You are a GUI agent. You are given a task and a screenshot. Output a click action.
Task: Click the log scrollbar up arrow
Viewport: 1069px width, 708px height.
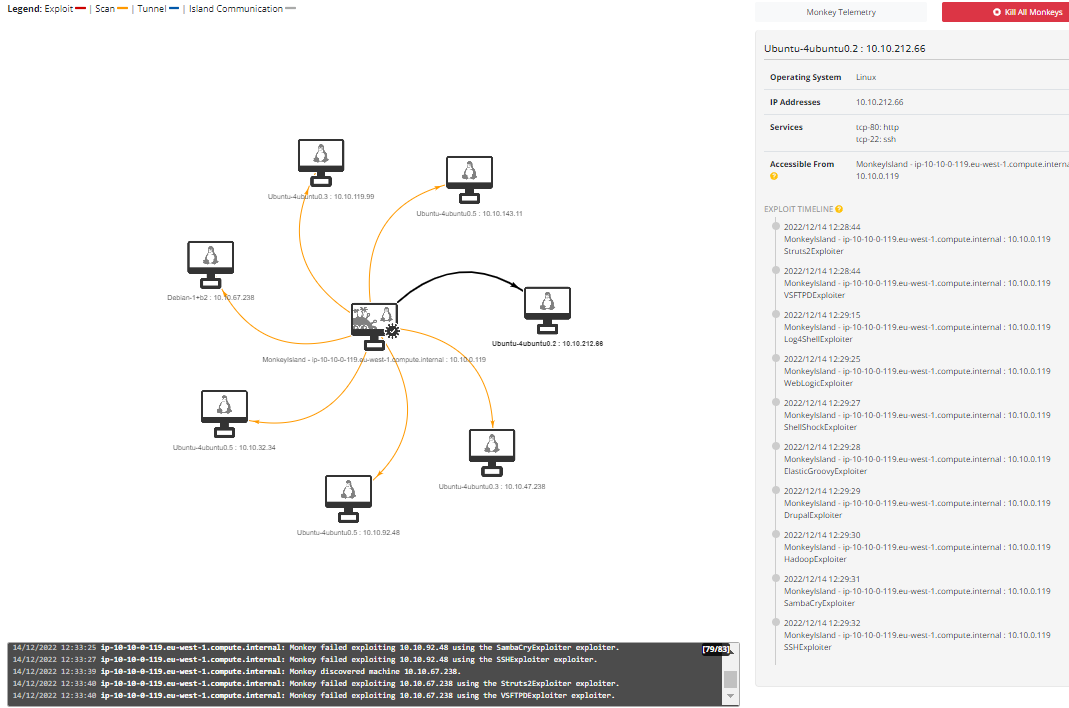click(730, 649)
